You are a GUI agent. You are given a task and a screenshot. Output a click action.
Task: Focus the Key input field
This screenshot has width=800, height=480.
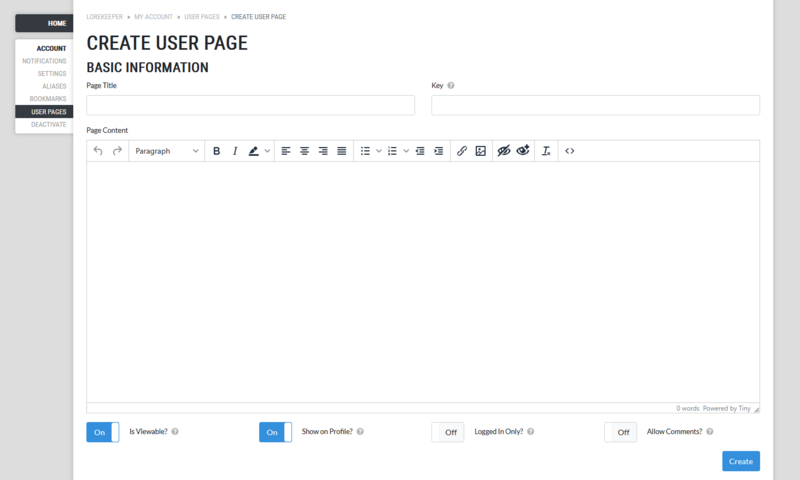[595, 105]
